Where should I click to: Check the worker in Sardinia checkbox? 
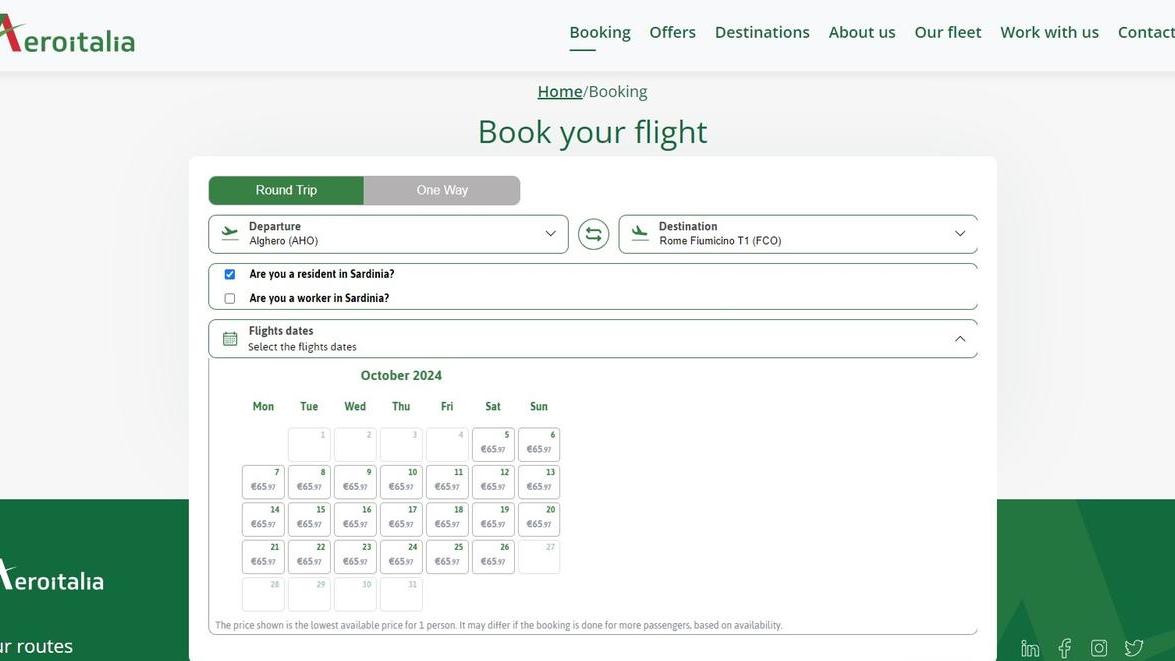point(230,298)
